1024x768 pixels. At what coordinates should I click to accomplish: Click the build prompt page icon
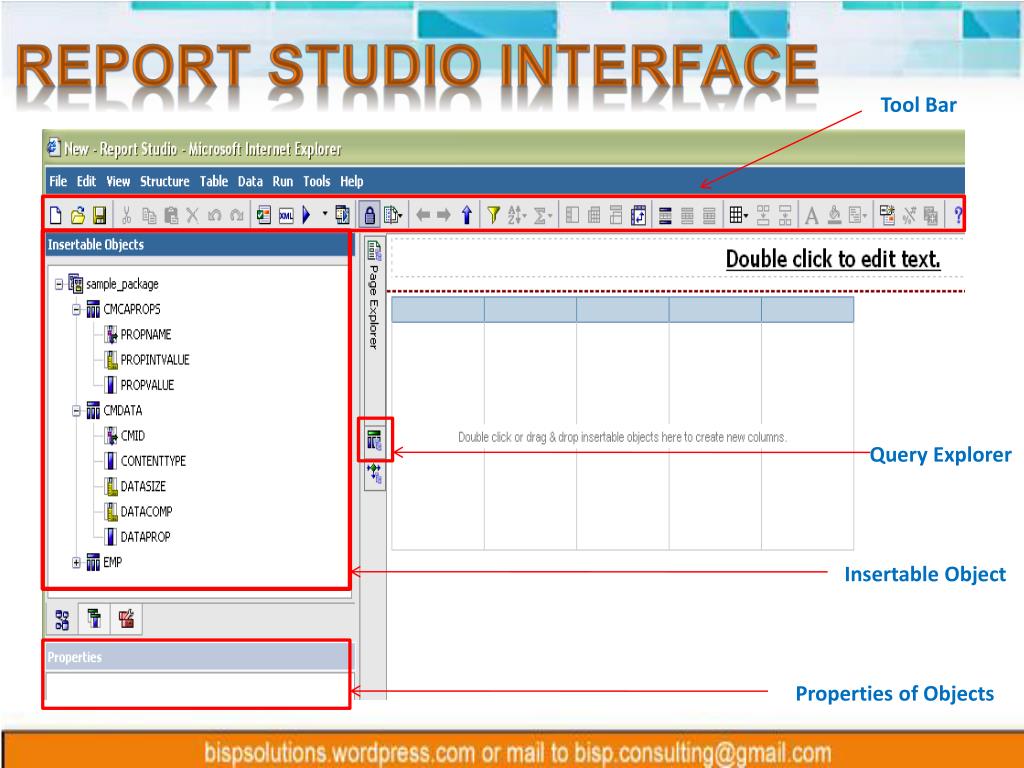click(x=887, y=214)
